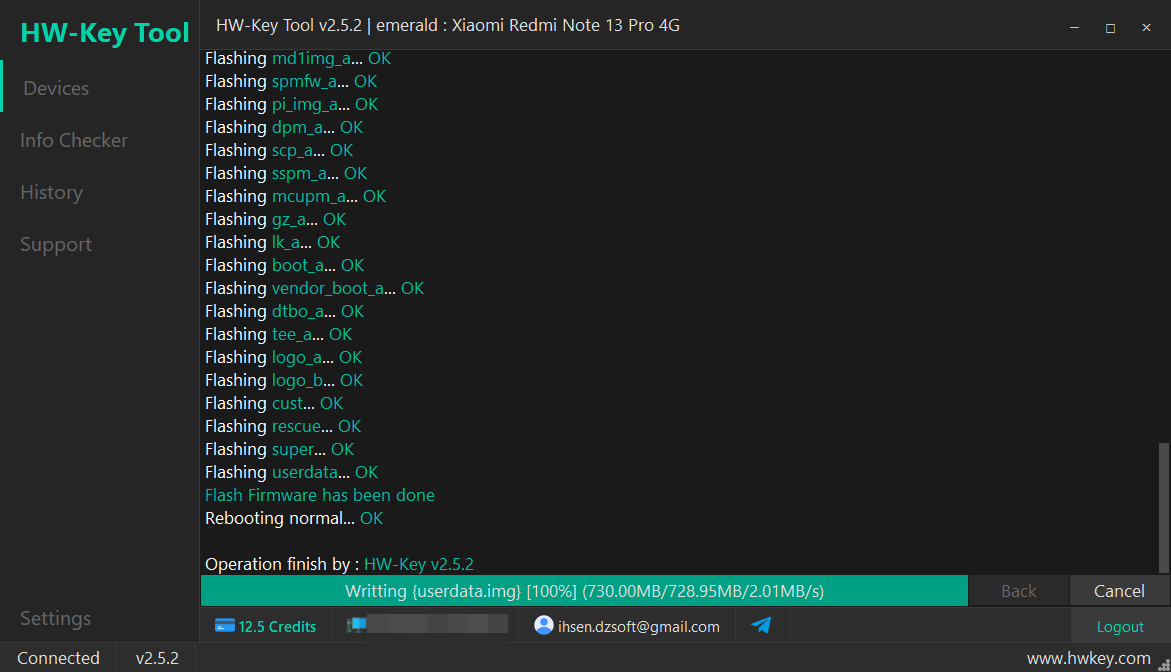The width and height of the screenshot is (1171, 672).
Task: Click the 'Flashing tee_a... OK' log line
Action: point(279,334)
